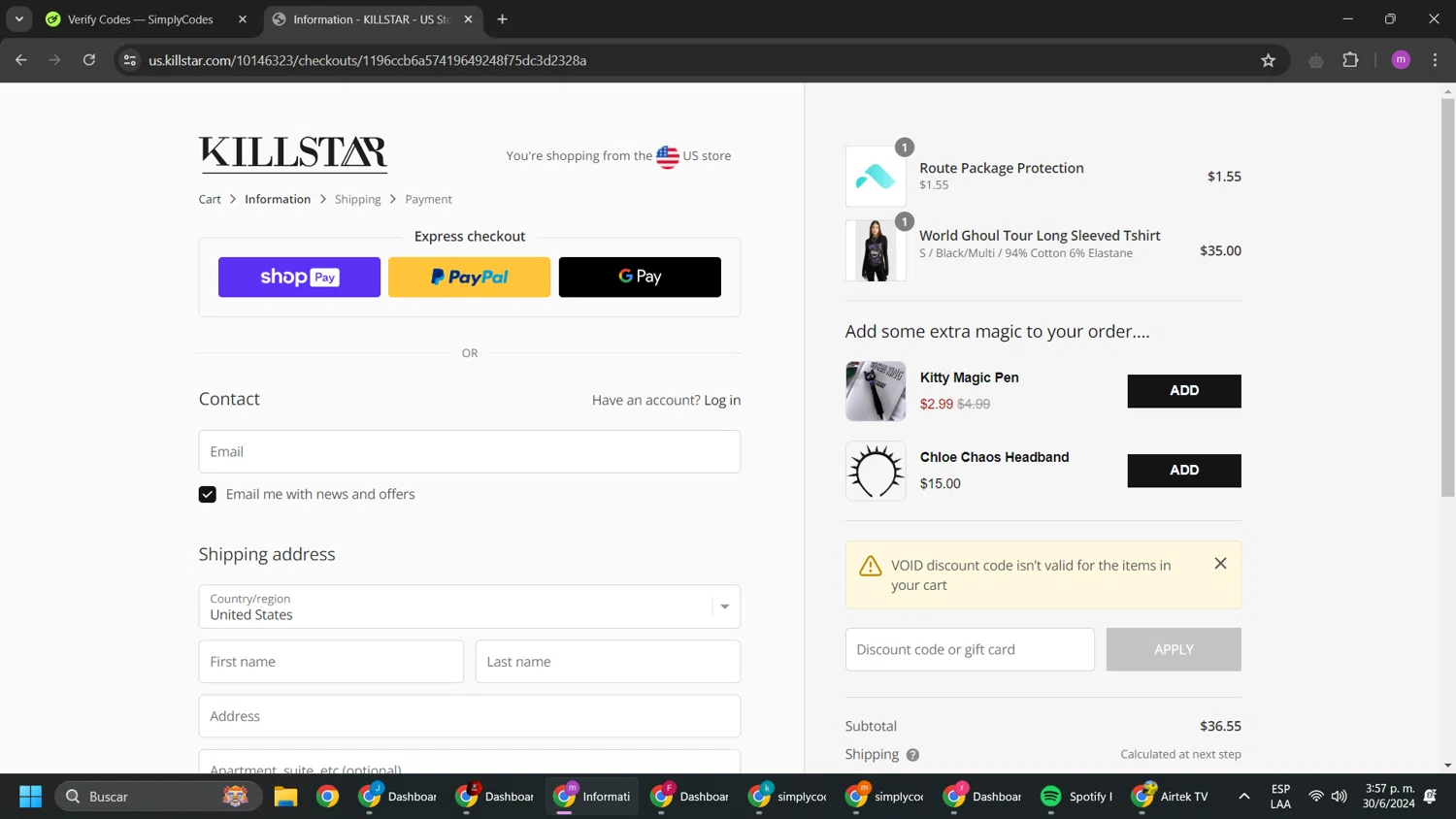Open Chloe Chaos Headband product image
Image resolution: width=1456 pixels, height=819 pixels.
point(876,471)
